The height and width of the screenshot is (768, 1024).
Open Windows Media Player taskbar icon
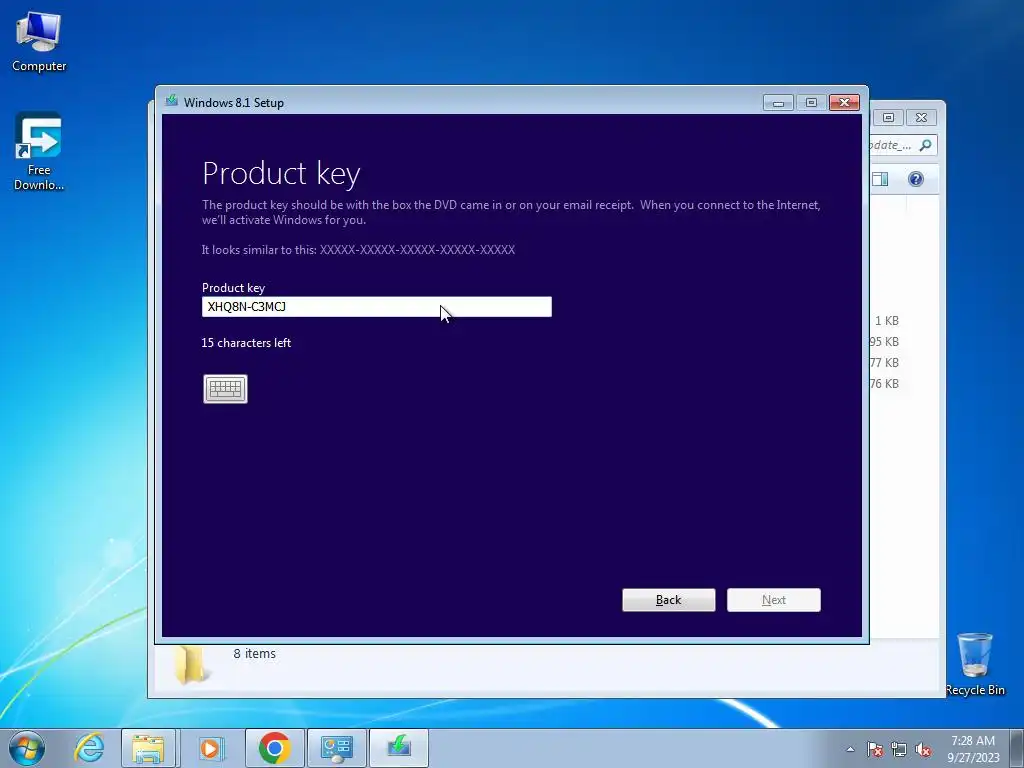pyautogui.click(x=210, y=748)
